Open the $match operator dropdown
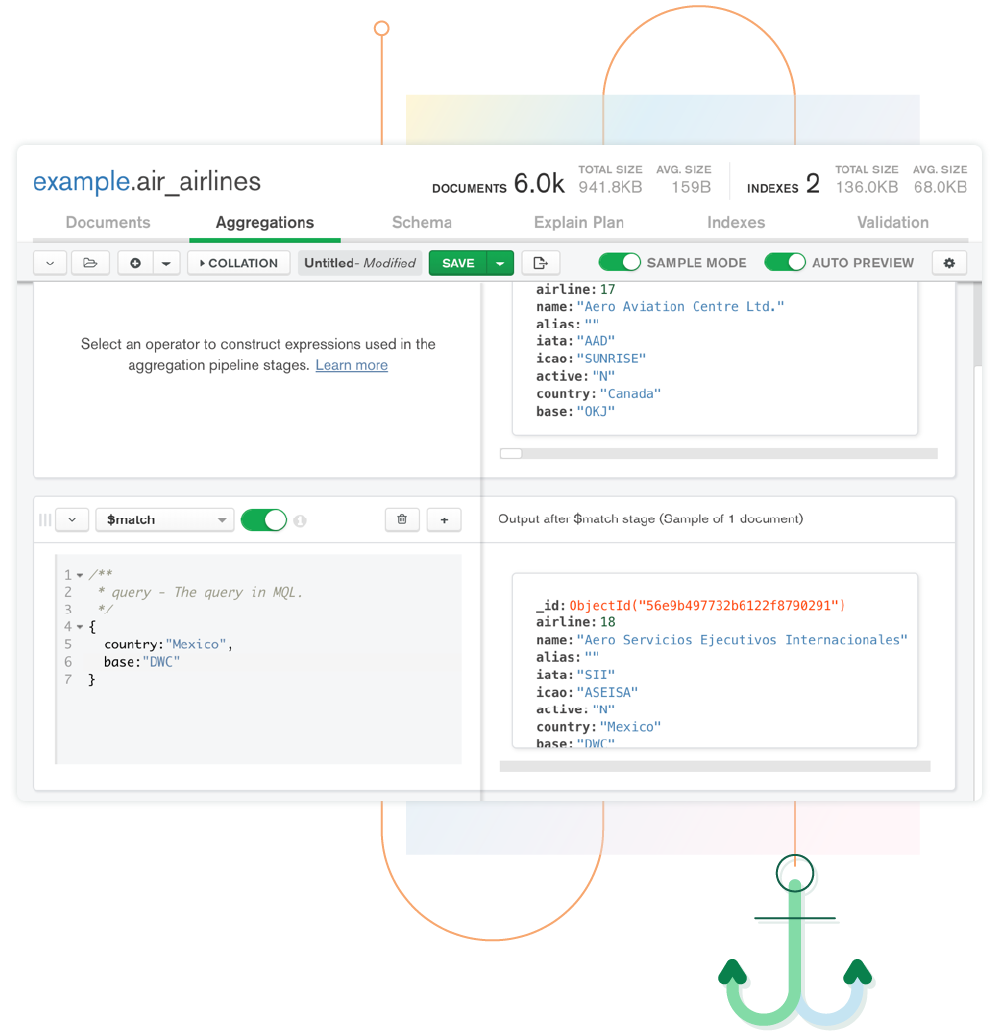 165,520
